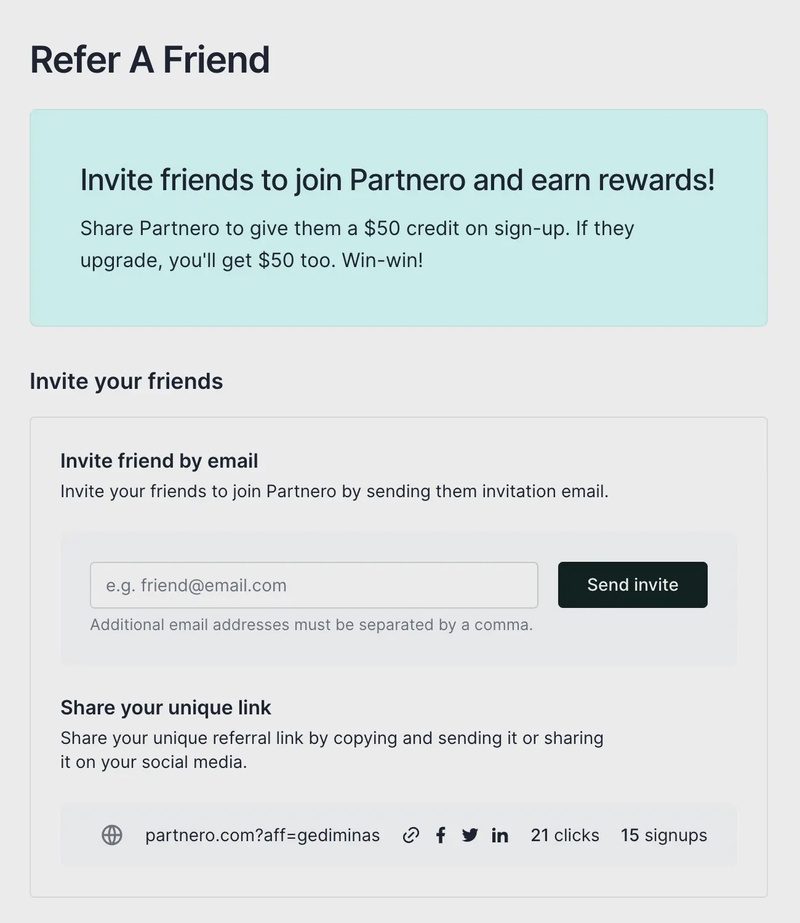The width and height of the screenshot is (800, 923).
Task: Click the friend email input field
Action: coord(313,585)
